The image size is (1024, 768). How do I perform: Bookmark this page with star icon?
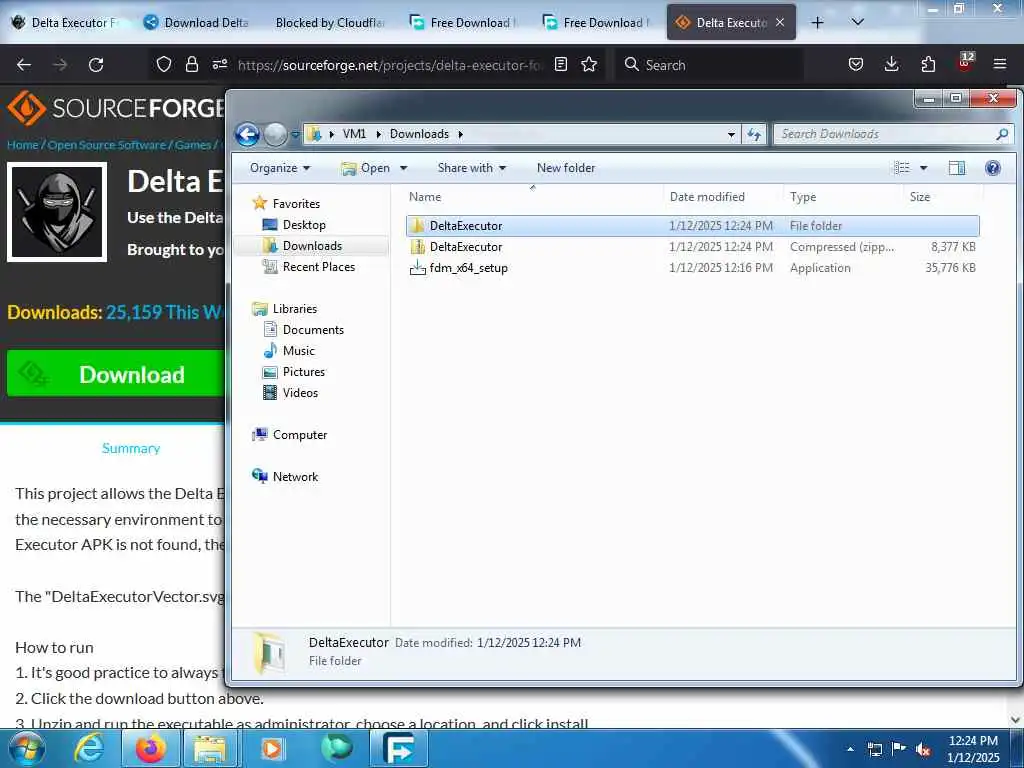[x=589, y=64]
